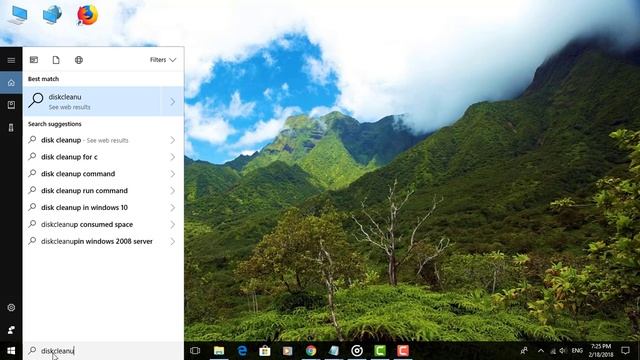Open search Settings gear icon

pos(11,307)
